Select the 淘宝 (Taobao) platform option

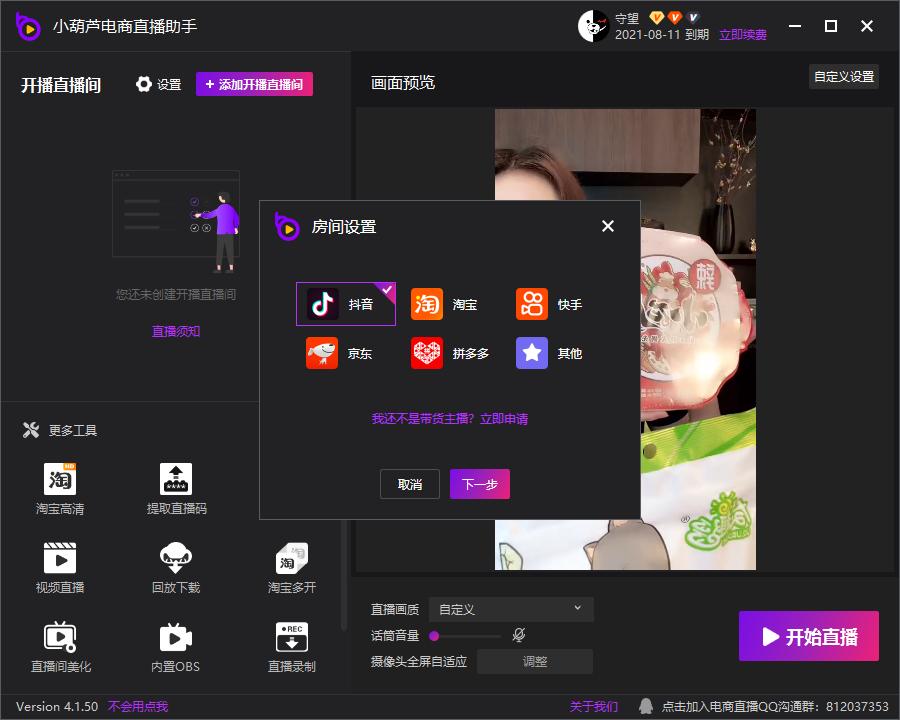point(444,304)
